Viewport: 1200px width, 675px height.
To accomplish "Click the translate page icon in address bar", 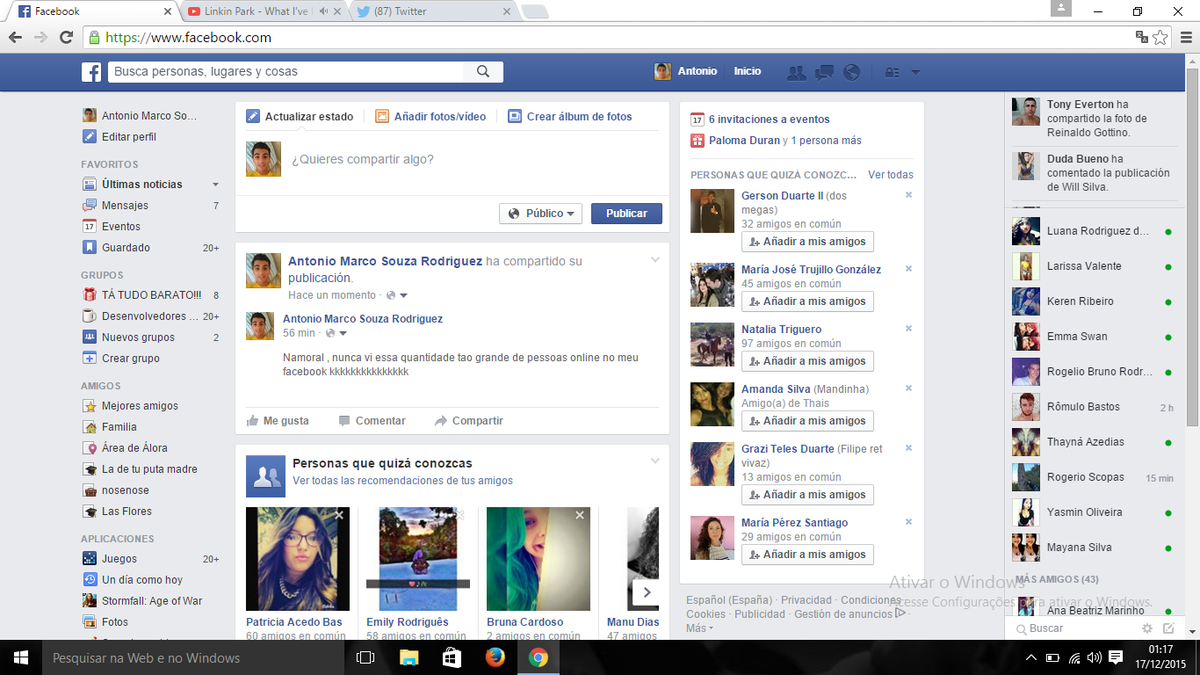I will click(1142, 37).
